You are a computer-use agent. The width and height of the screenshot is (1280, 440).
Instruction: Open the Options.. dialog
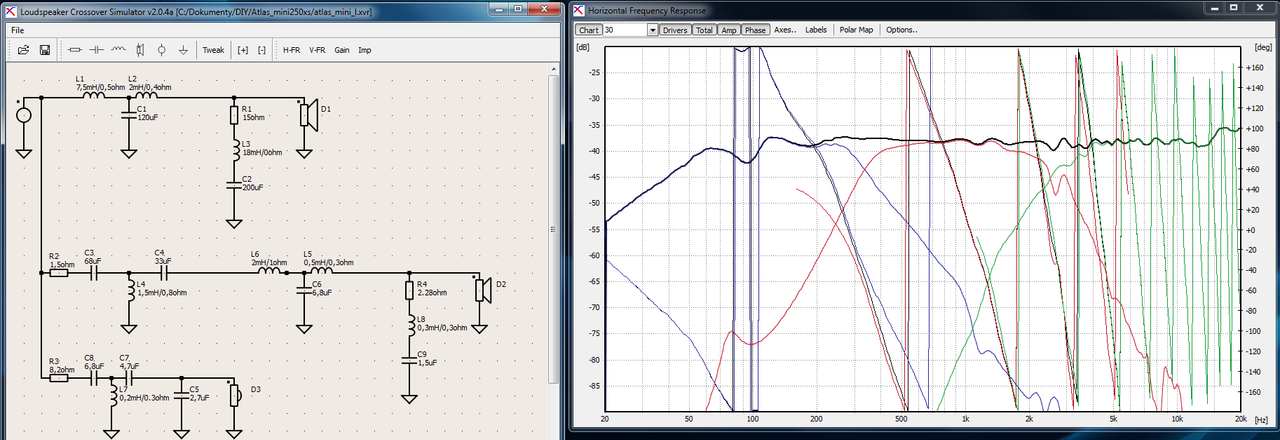pyautogui.click(x=901, y=30)
